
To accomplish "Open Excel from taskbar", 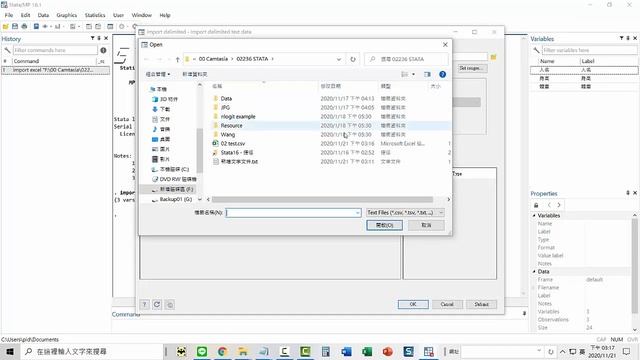I will 367,351.
